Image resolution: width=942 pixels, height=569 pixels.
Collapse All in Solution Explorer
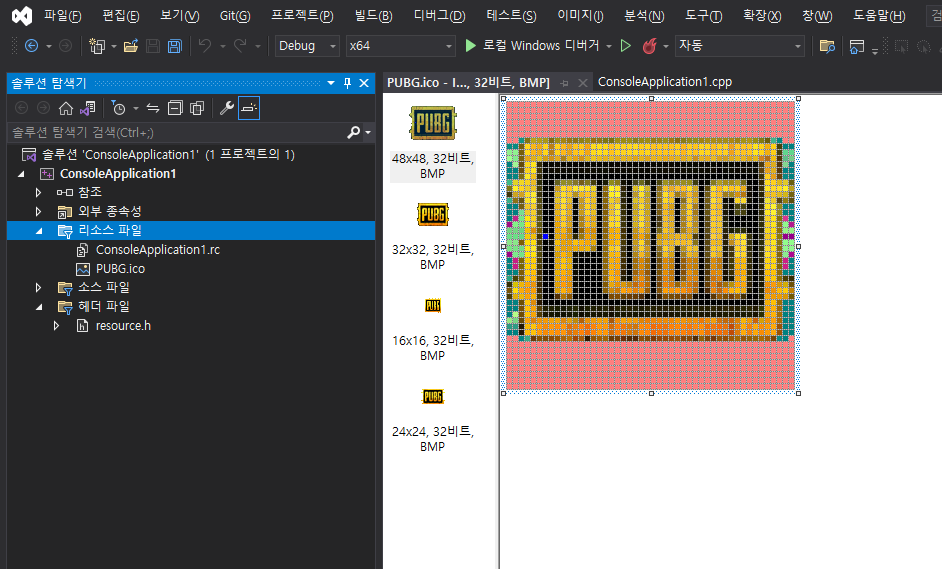(x=175, y=108)
